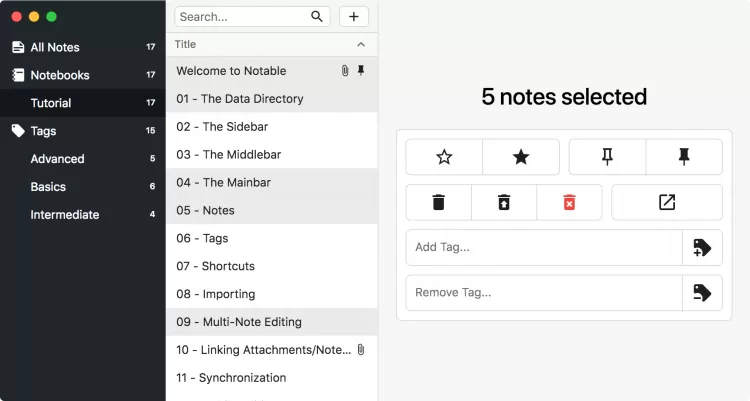Select the Advanced tag
Image resolution: width=750 pixels, height=401 pixels.
57,159
